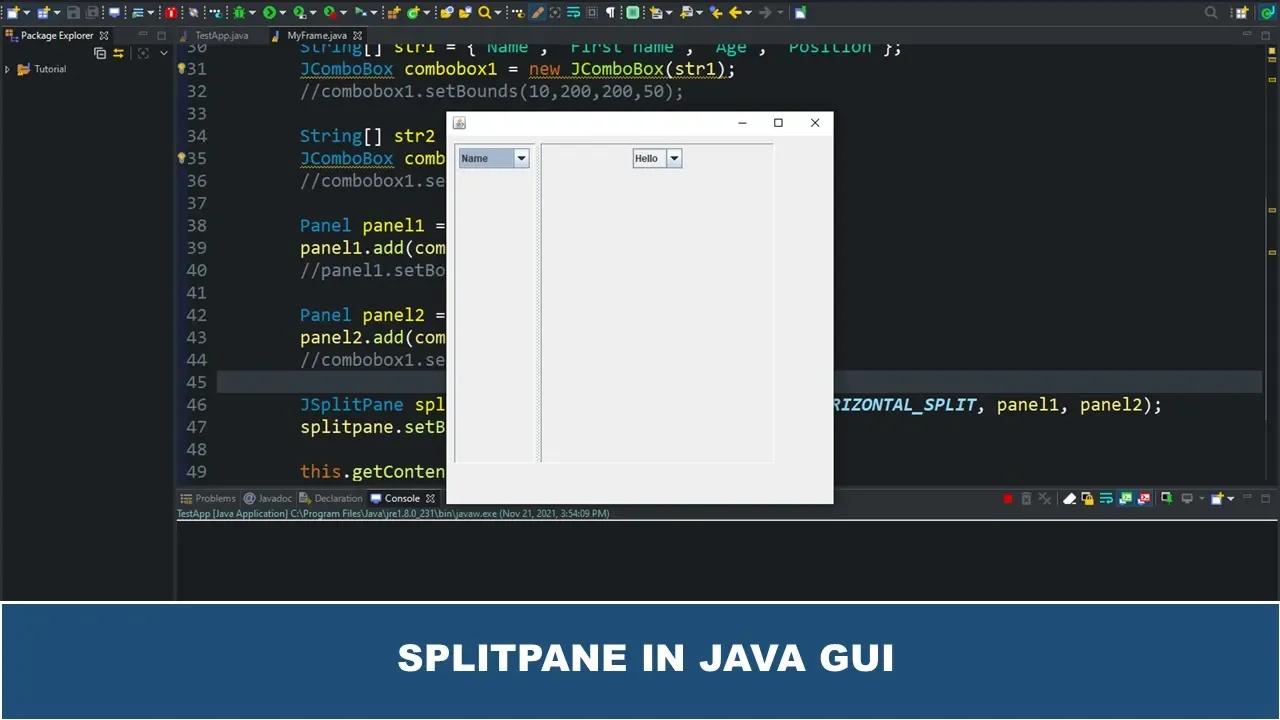The width and height of the screenshot is (1280, 720).
Task: Minimize the Java app window
Action: [742, 123]
